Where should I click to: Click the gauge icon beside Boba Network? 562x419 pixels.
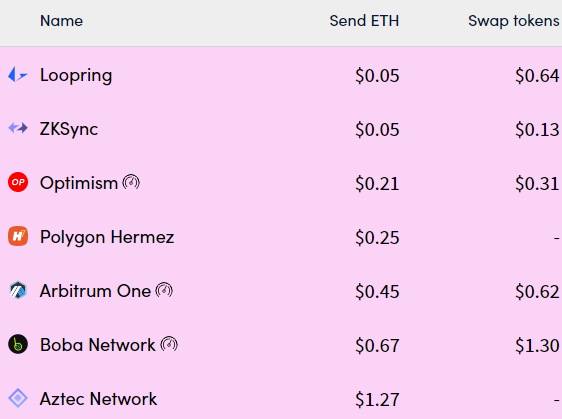(169, 344)
